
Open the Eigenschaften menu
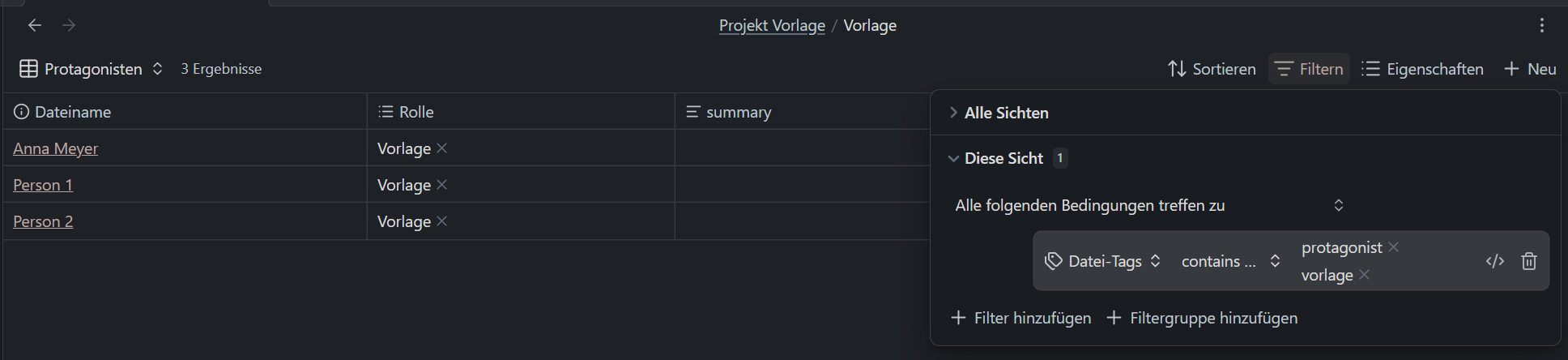point(1422,69)
